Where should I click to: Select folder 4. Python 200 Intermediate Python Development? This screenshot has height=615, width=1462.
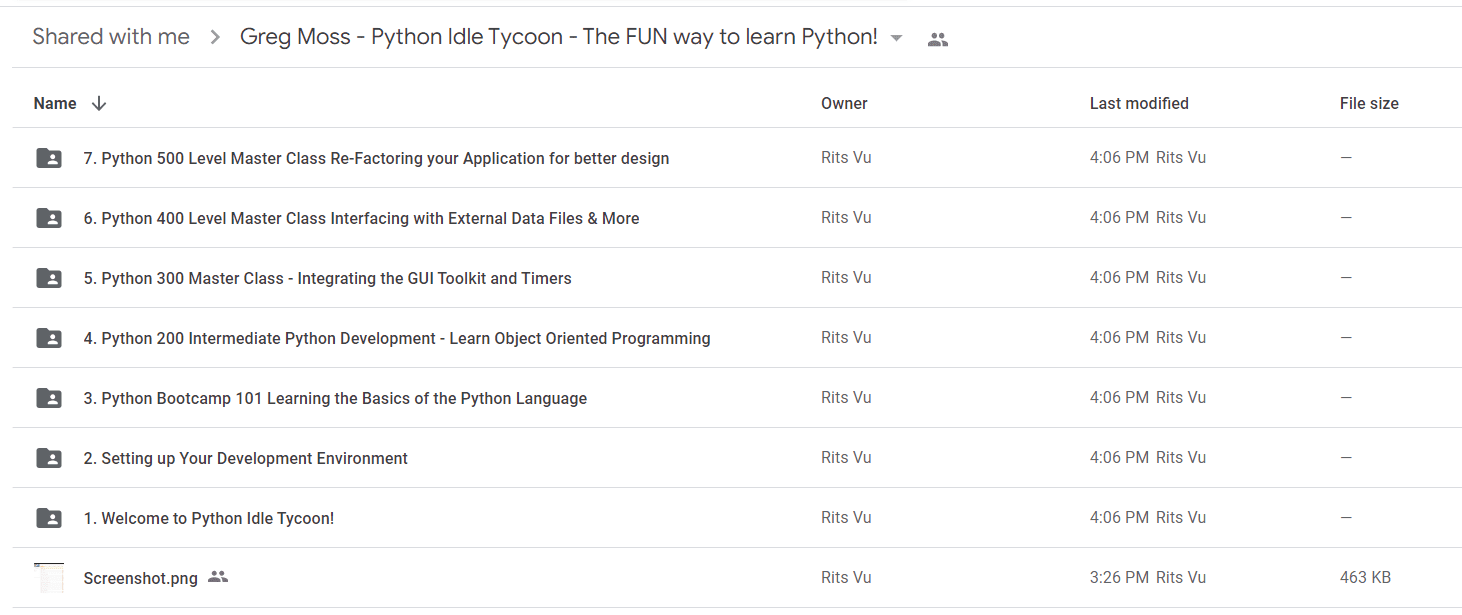[x=397, y=338]
